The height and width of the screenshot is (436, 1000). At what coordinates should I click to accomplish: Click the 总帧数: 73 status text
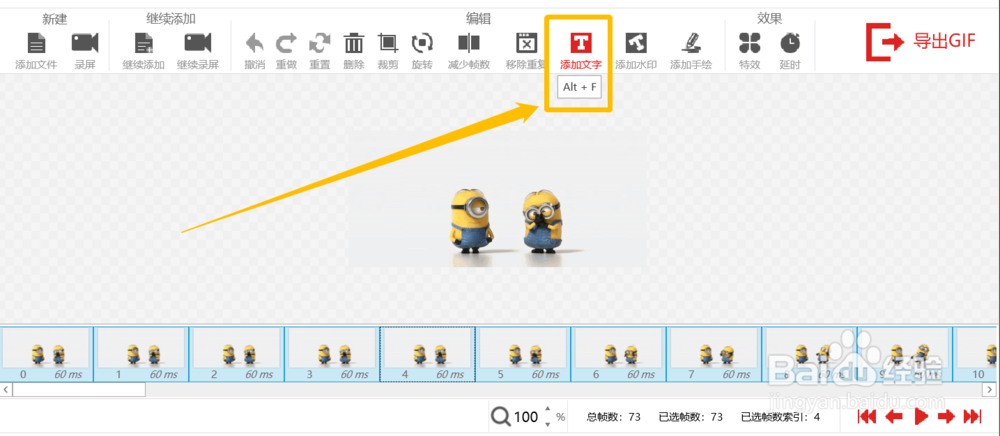[x=614, y=418]
